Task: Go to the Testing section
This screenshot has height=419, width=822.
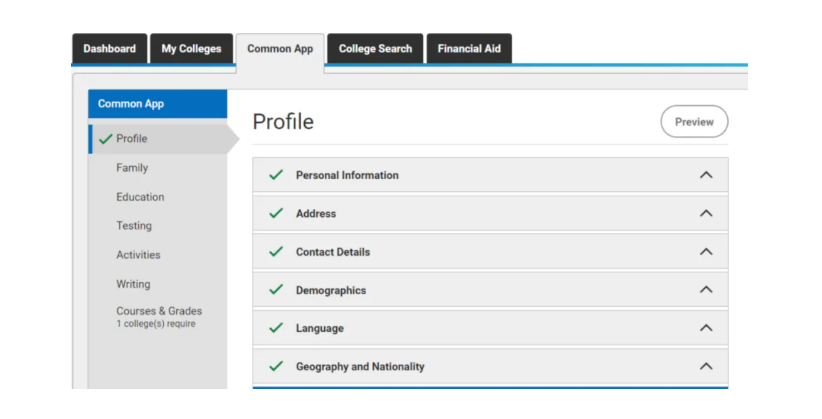Action: point(134,226)
